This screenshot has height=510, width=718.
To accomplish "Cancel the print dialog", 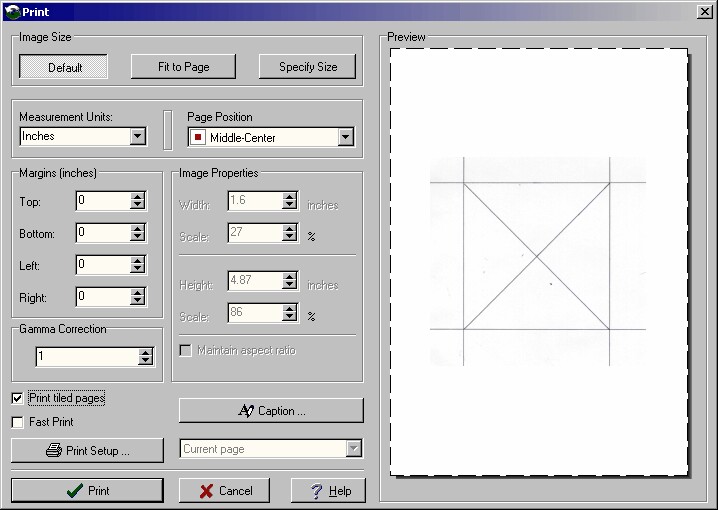I will [224, 491].
